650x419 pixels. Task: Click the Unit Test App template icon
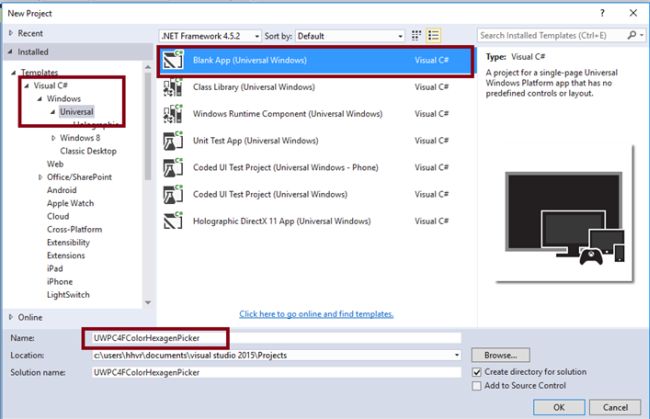pos(172,140)
